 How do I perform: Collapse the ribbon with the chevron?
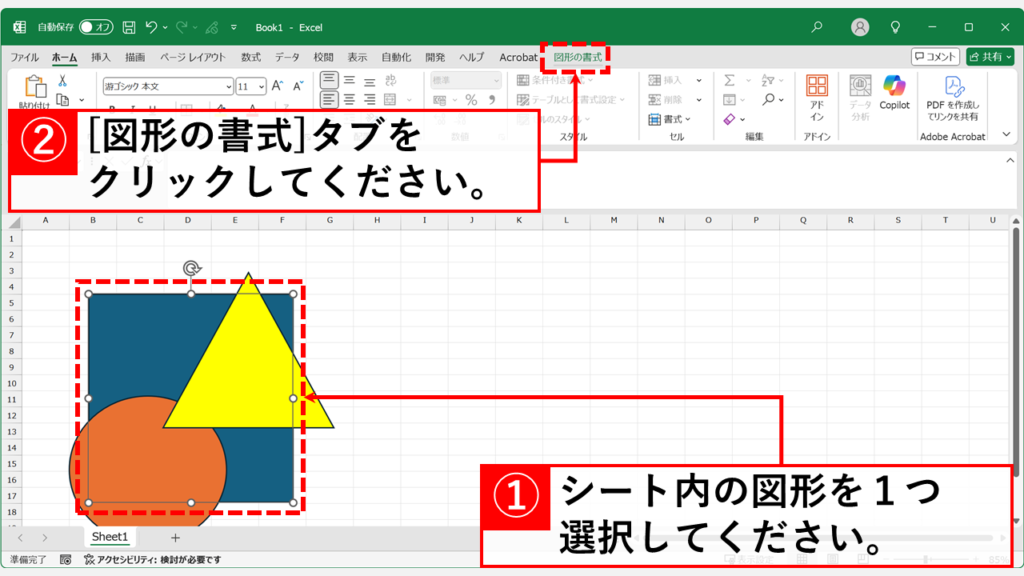(x=1006, y=134)
